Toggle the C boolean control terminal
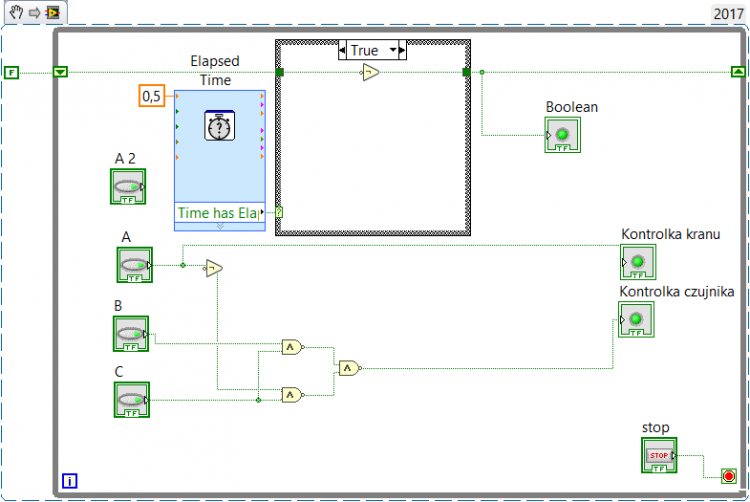The width and height of the screenshot is (750, 502). pos(132,400)
